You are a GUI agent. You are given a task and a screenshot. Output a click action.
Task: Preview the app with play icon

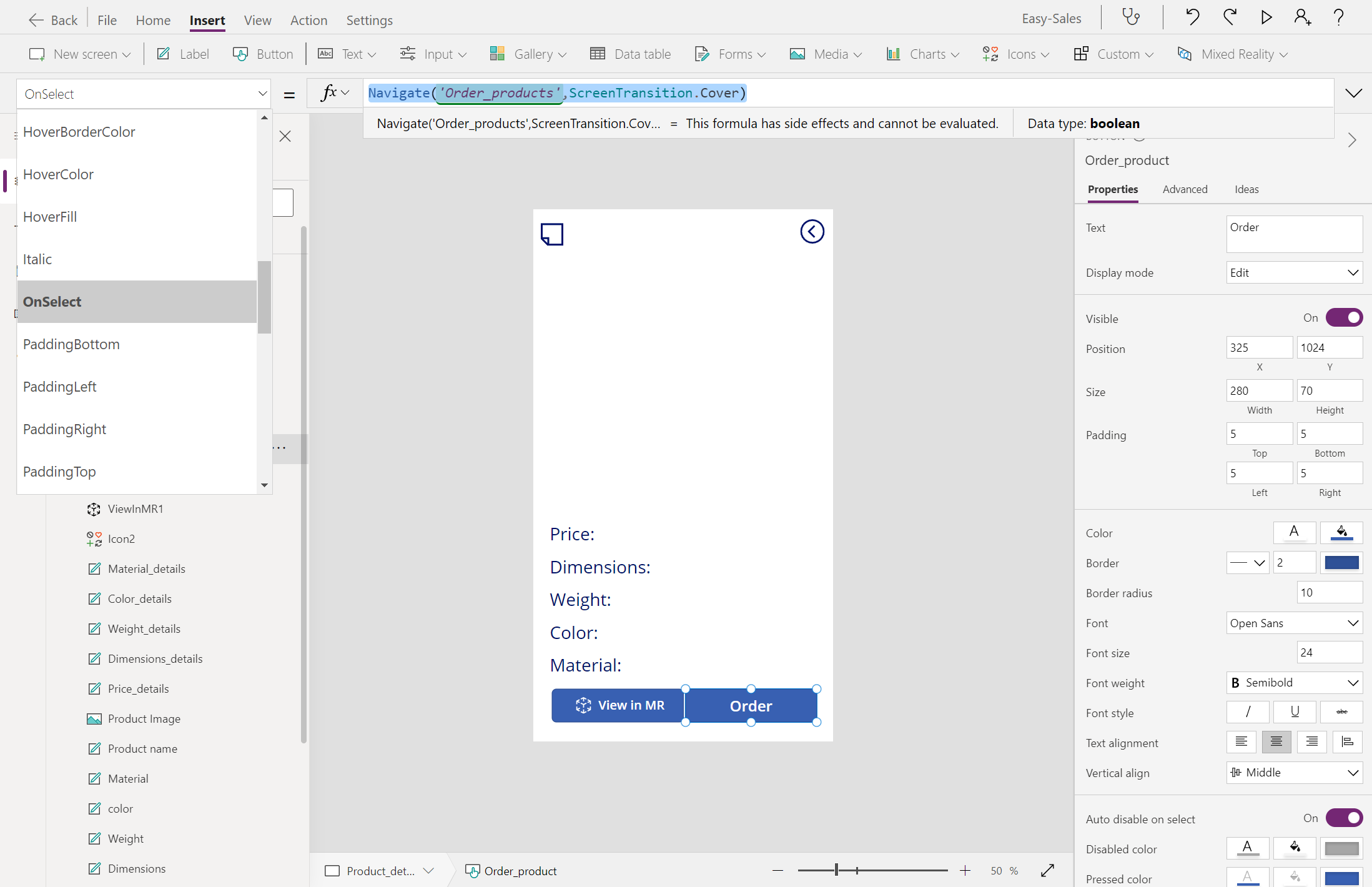click(1266, 17)
